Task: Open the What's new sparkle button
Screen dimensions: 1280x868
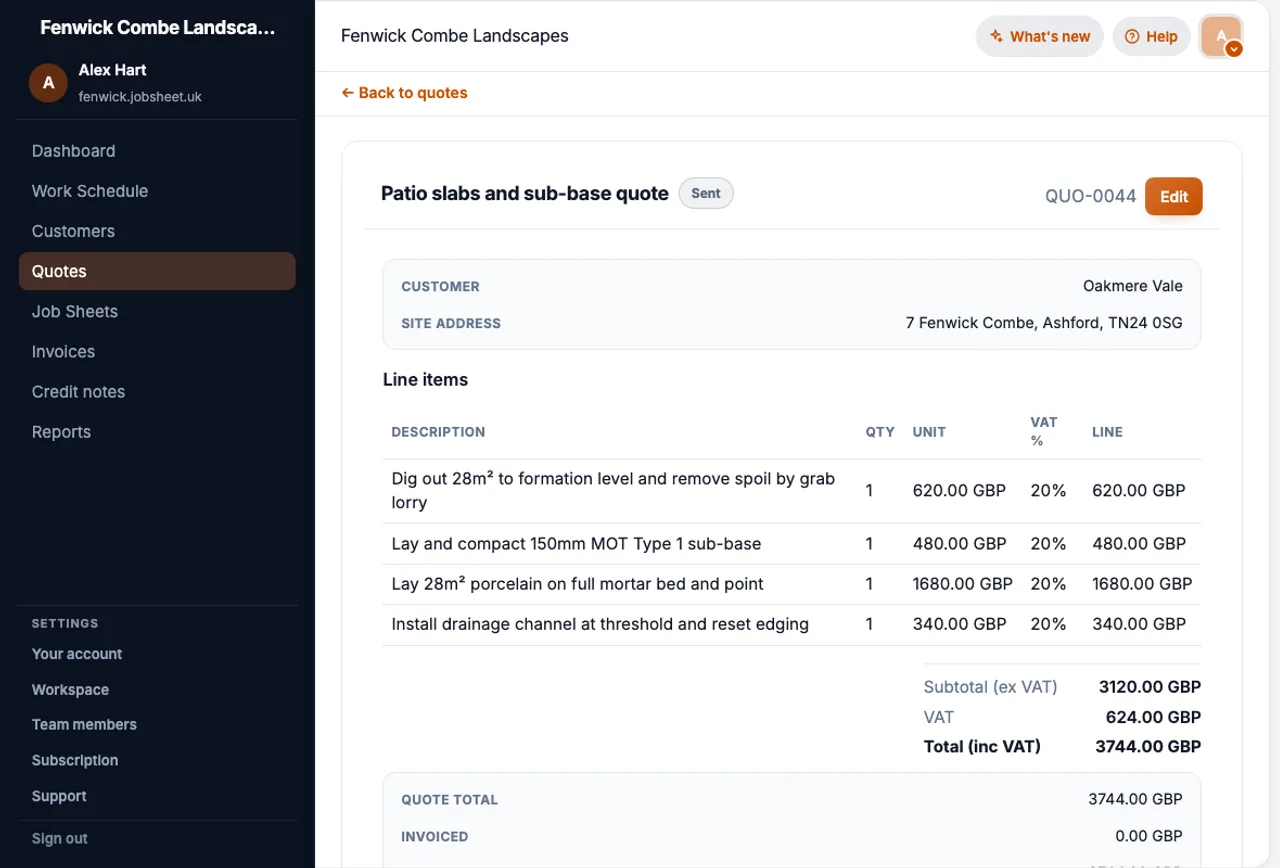Action: pos(1040,37)
